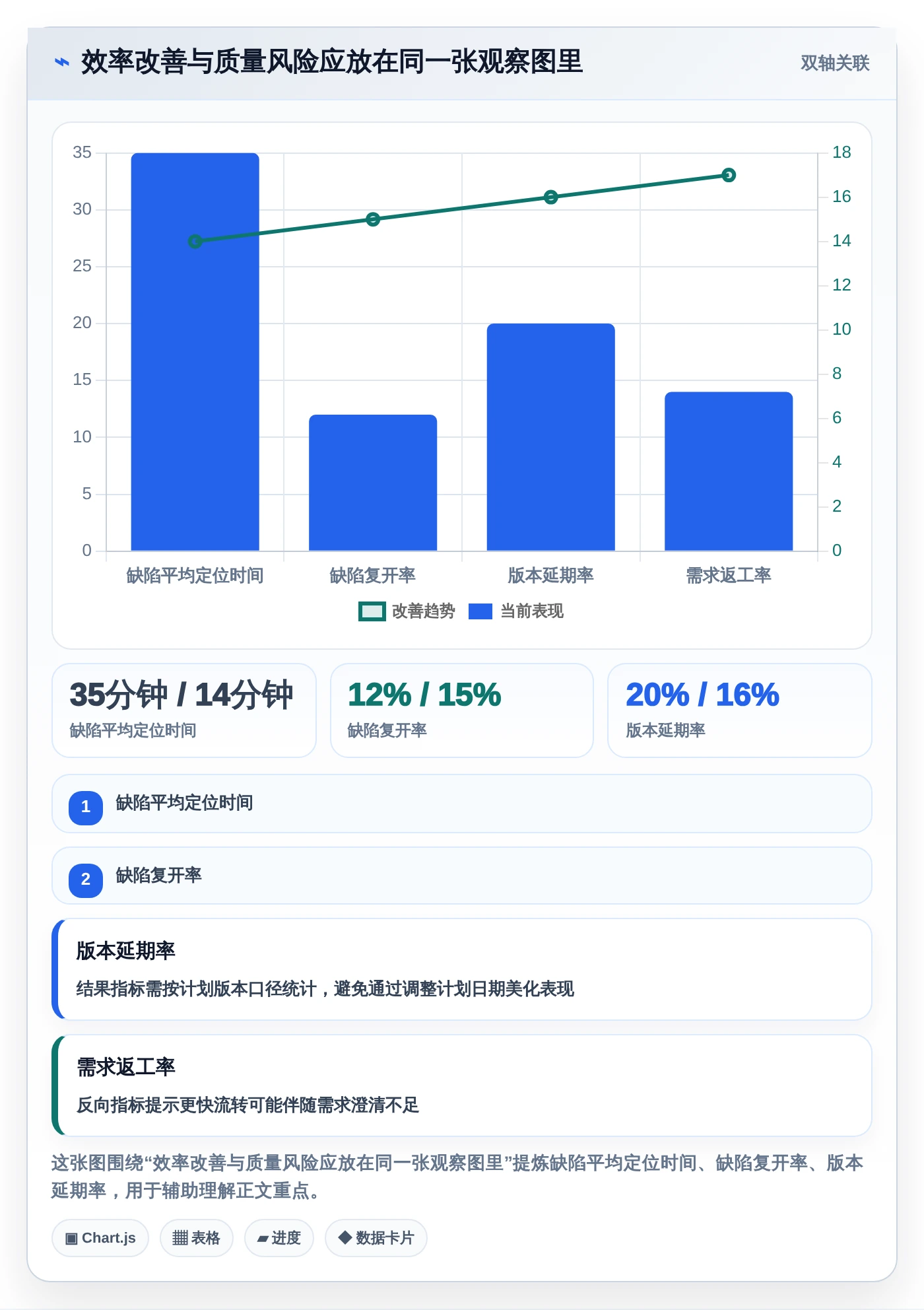
Task: Click the chart title 效率改善与质量风险应放在同一张观察图里
Action: pyautogui.click(x=332, y=63)
